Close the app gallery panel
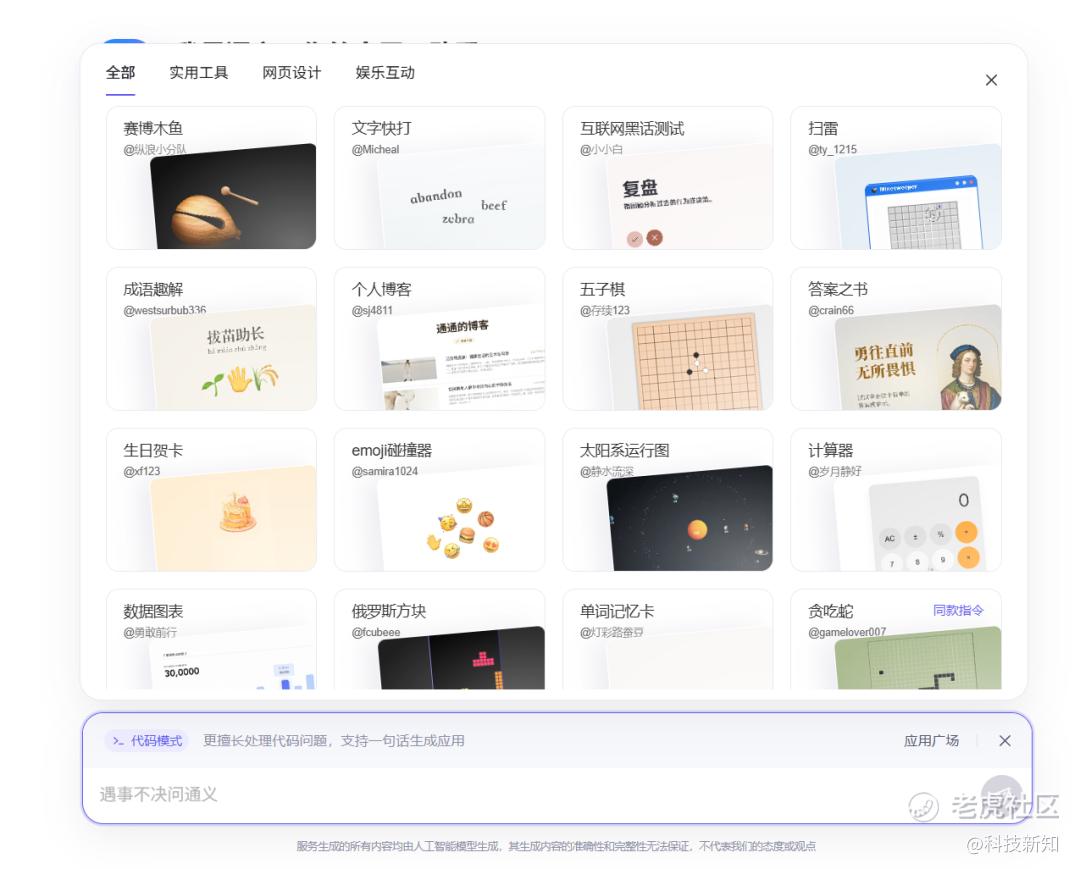This screenshot has height=869, width=1080. 991,80
